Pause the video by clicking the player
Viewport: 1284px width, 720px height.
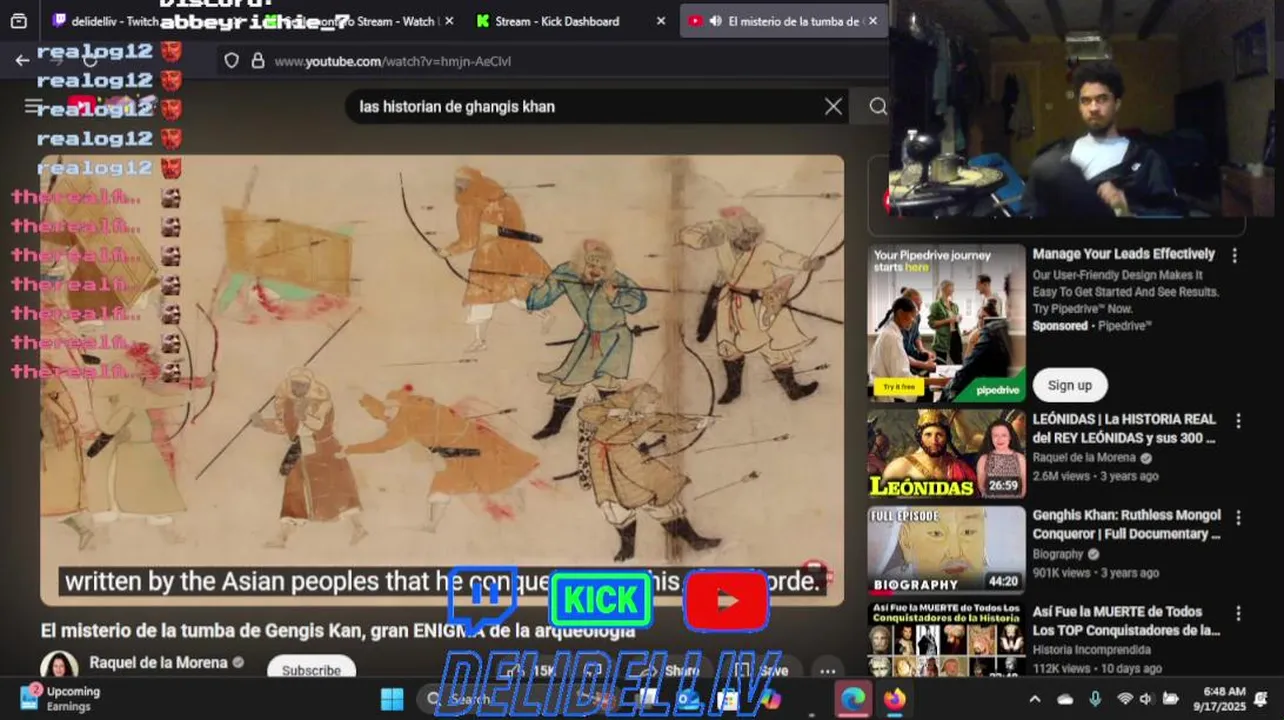click(x=442, y=380)
